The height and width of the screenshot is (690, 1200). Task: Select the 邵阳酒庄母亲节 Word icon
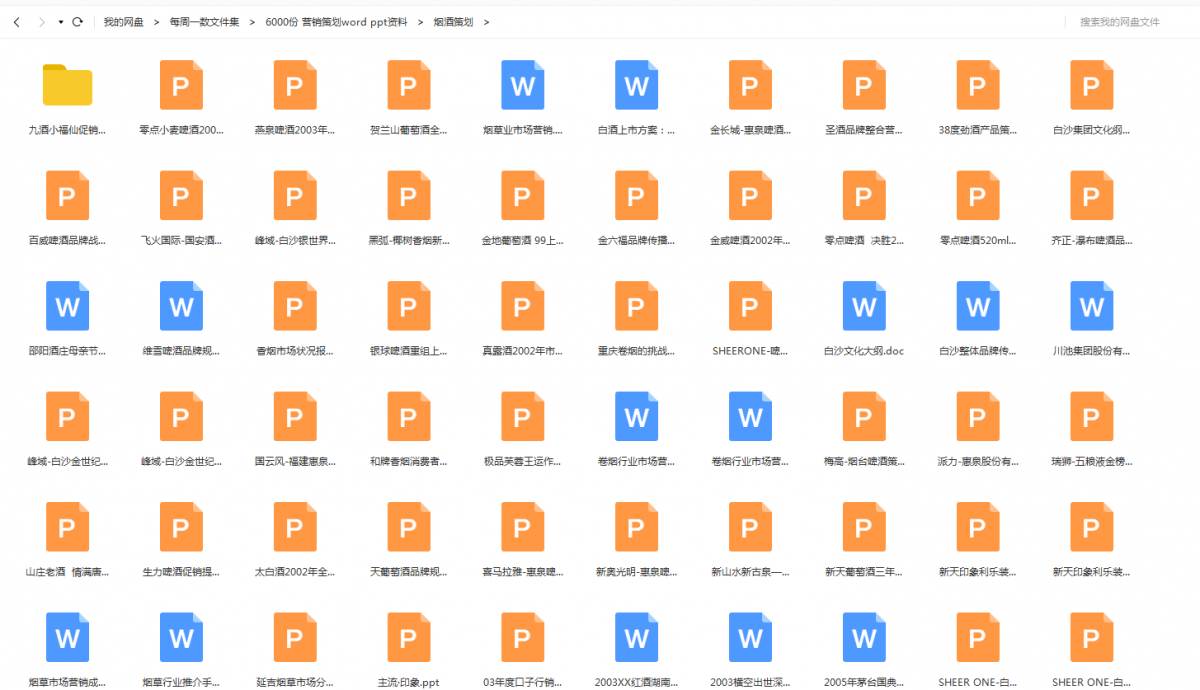pos(68,306)
